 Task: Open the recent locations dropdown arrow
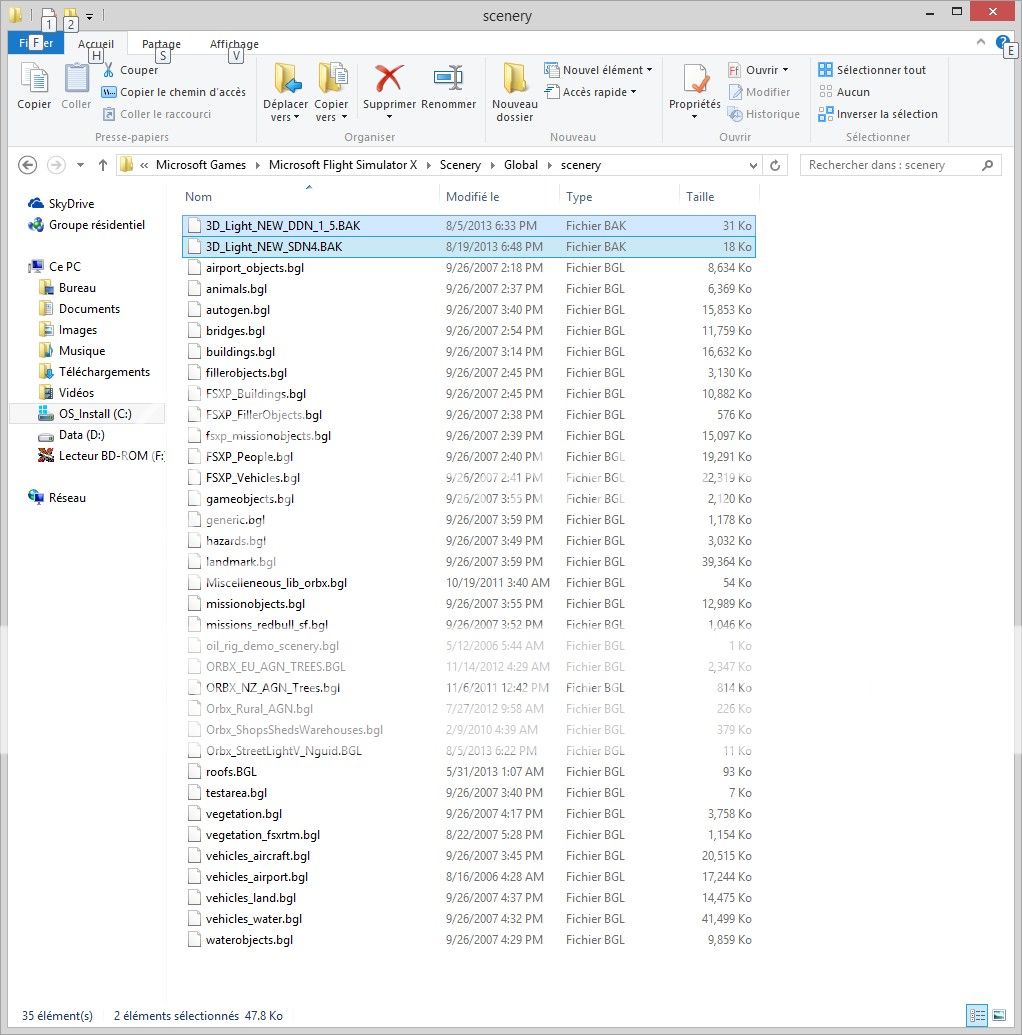[80, 165]
